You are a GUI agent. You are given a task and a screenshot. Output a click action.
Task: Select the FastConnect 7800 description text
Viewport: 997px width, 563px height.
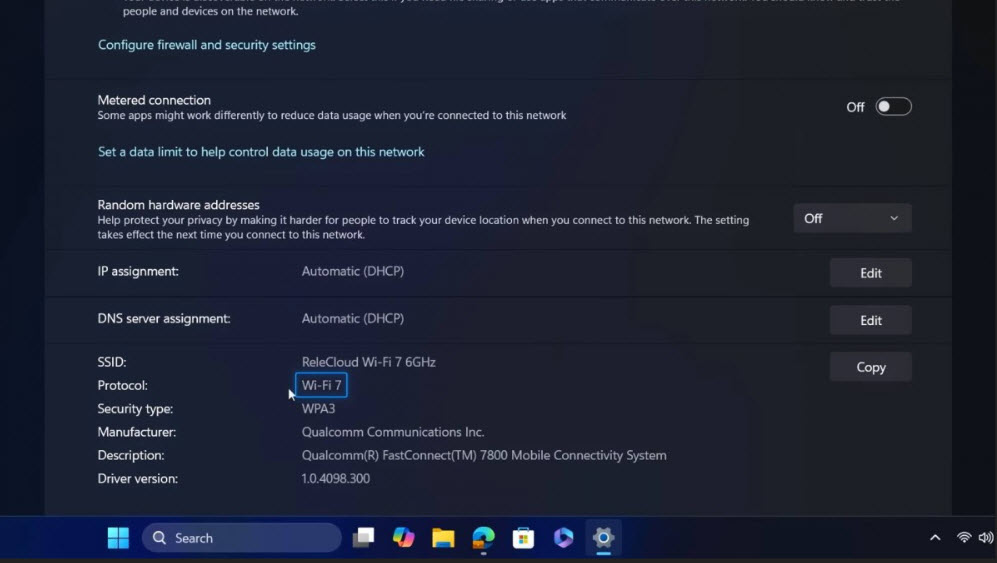pyautogui.click(x=484, y=455)
